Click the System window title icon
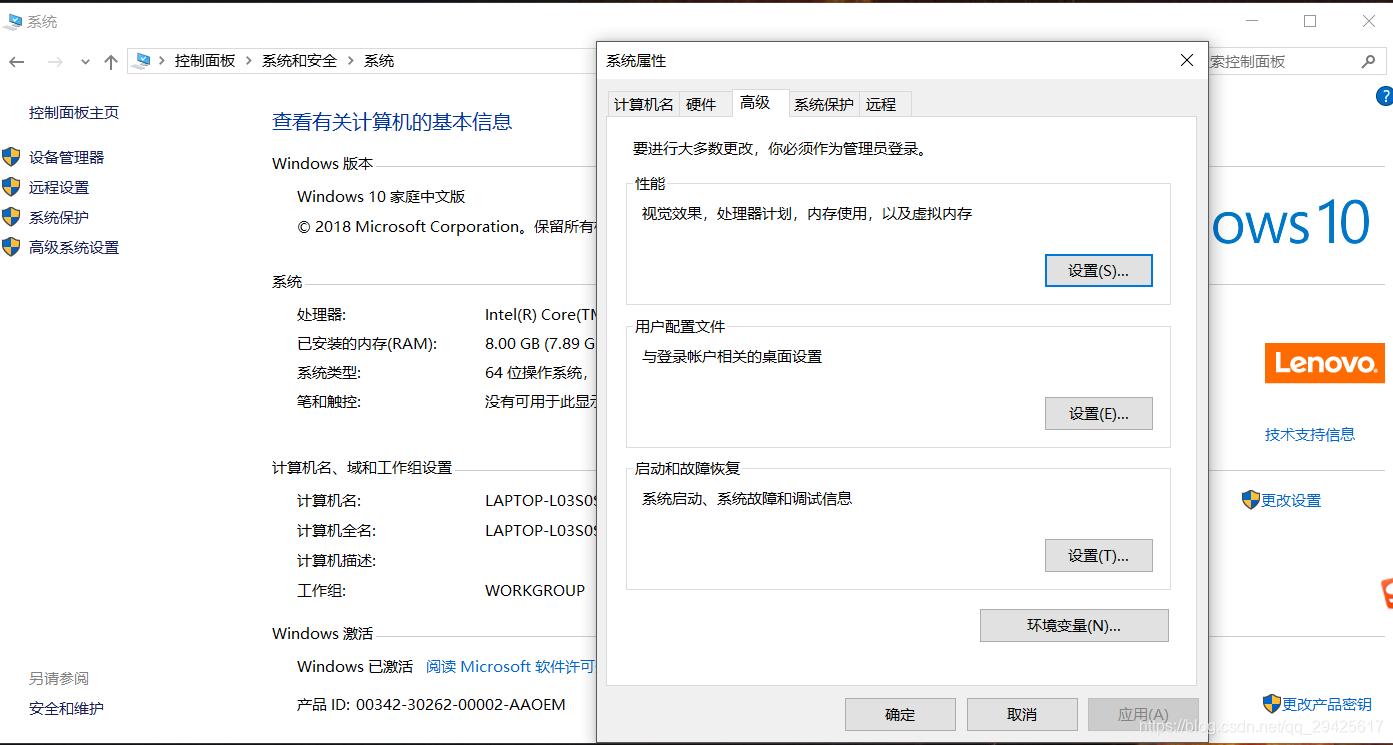1393x745 pixels. point(14,21)
